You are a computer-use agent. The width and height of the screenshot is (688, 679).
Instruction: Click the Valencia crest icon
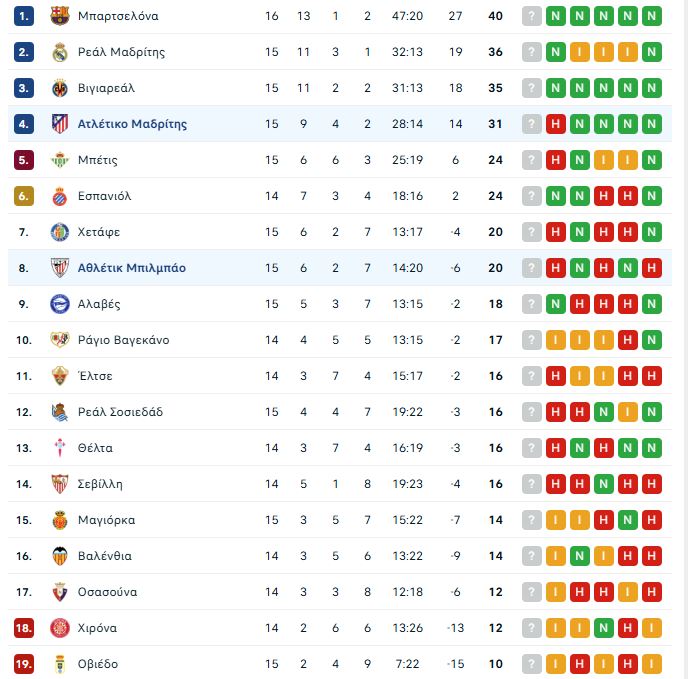coord(59,556)
